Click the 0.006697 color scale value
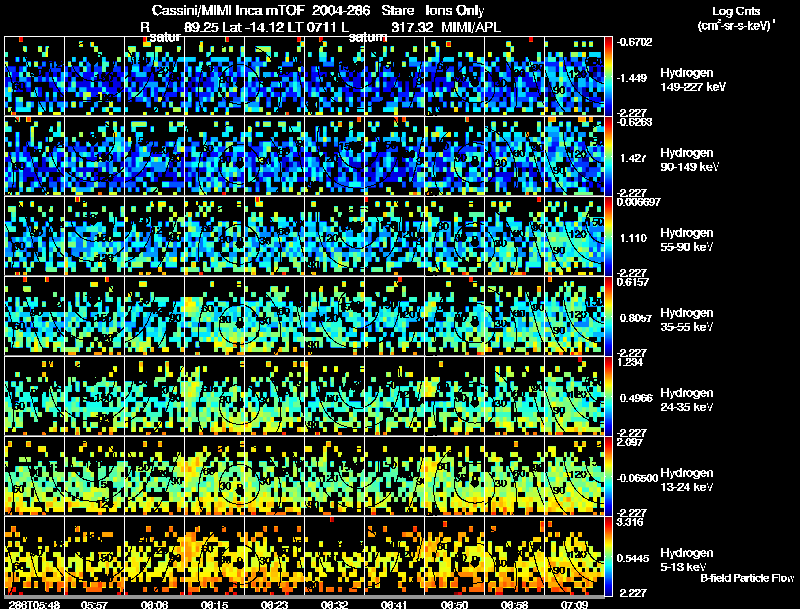Viewport: 800px width, 609px height. (x=638, y=202)
